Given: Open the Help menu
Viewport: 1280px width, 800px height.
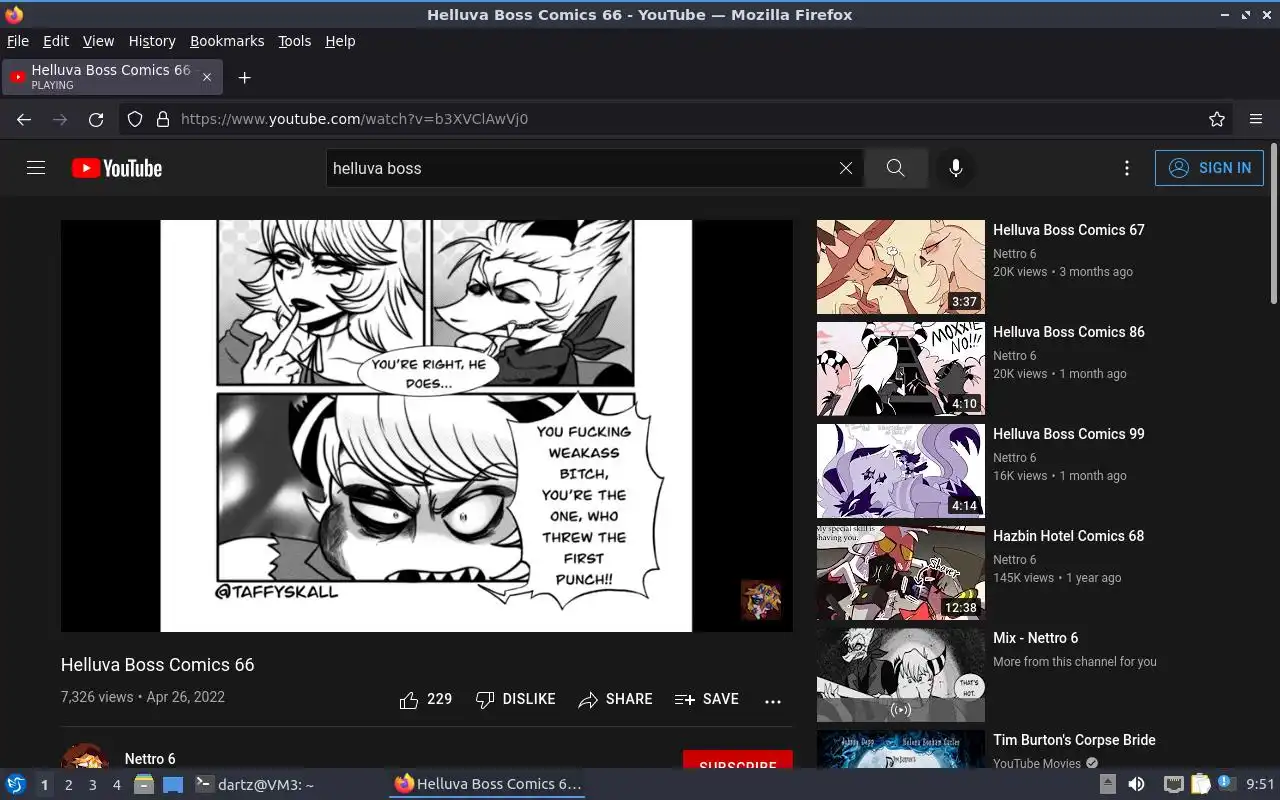Looking at the screenshot, I should 340,41.
